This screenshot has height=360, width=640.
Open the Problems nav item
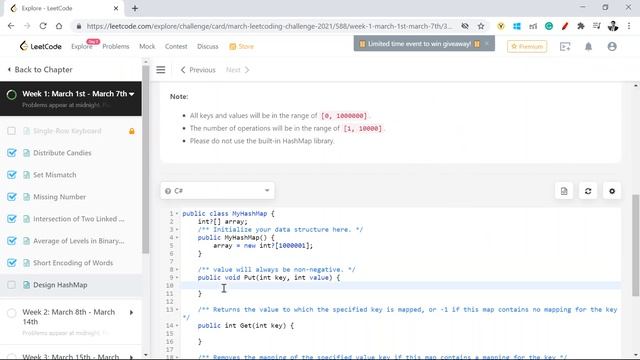116,47
